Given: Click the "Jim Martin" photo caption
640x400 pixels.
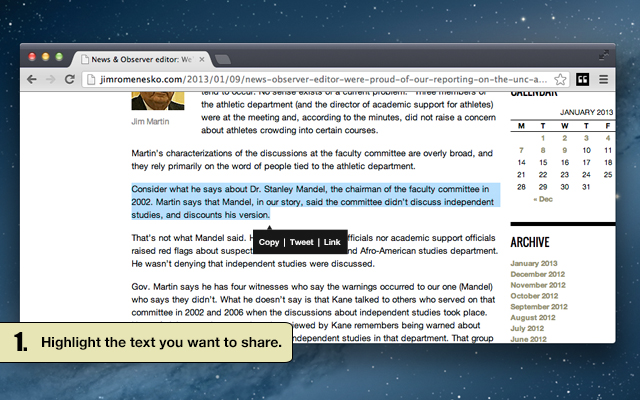Looking at the screenshot, I should pos(150,122).
